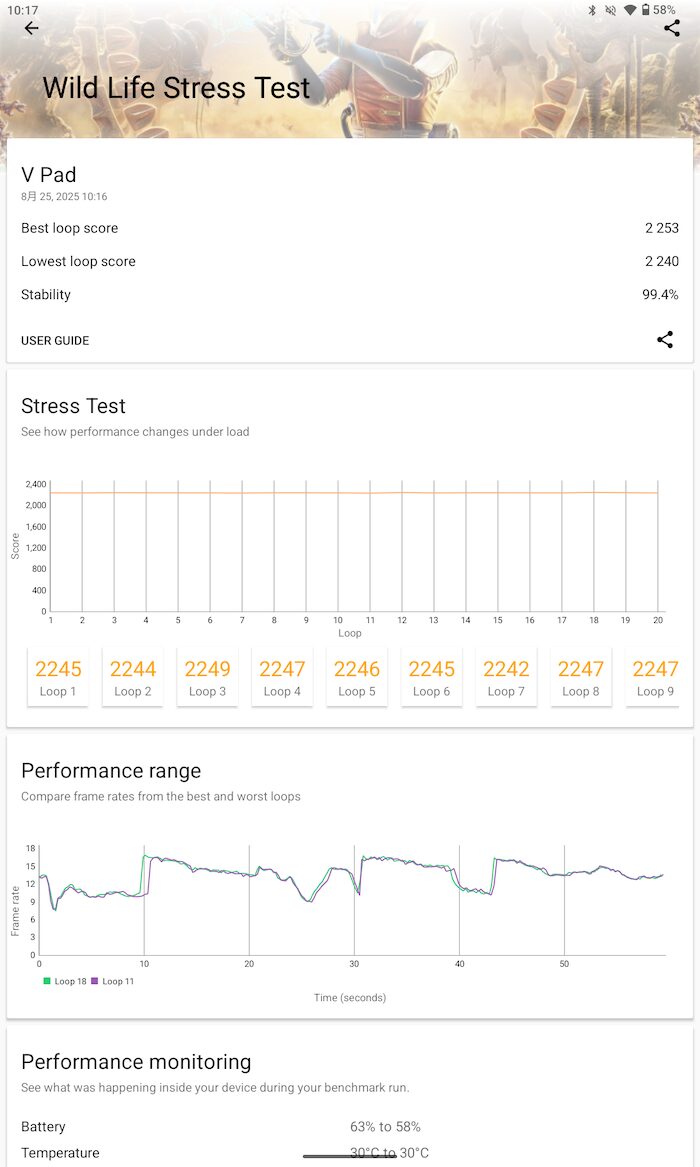This screenshot has width=700, height=1167.
Task: Go back using the top-left arrow
Action: click(30, 28)
